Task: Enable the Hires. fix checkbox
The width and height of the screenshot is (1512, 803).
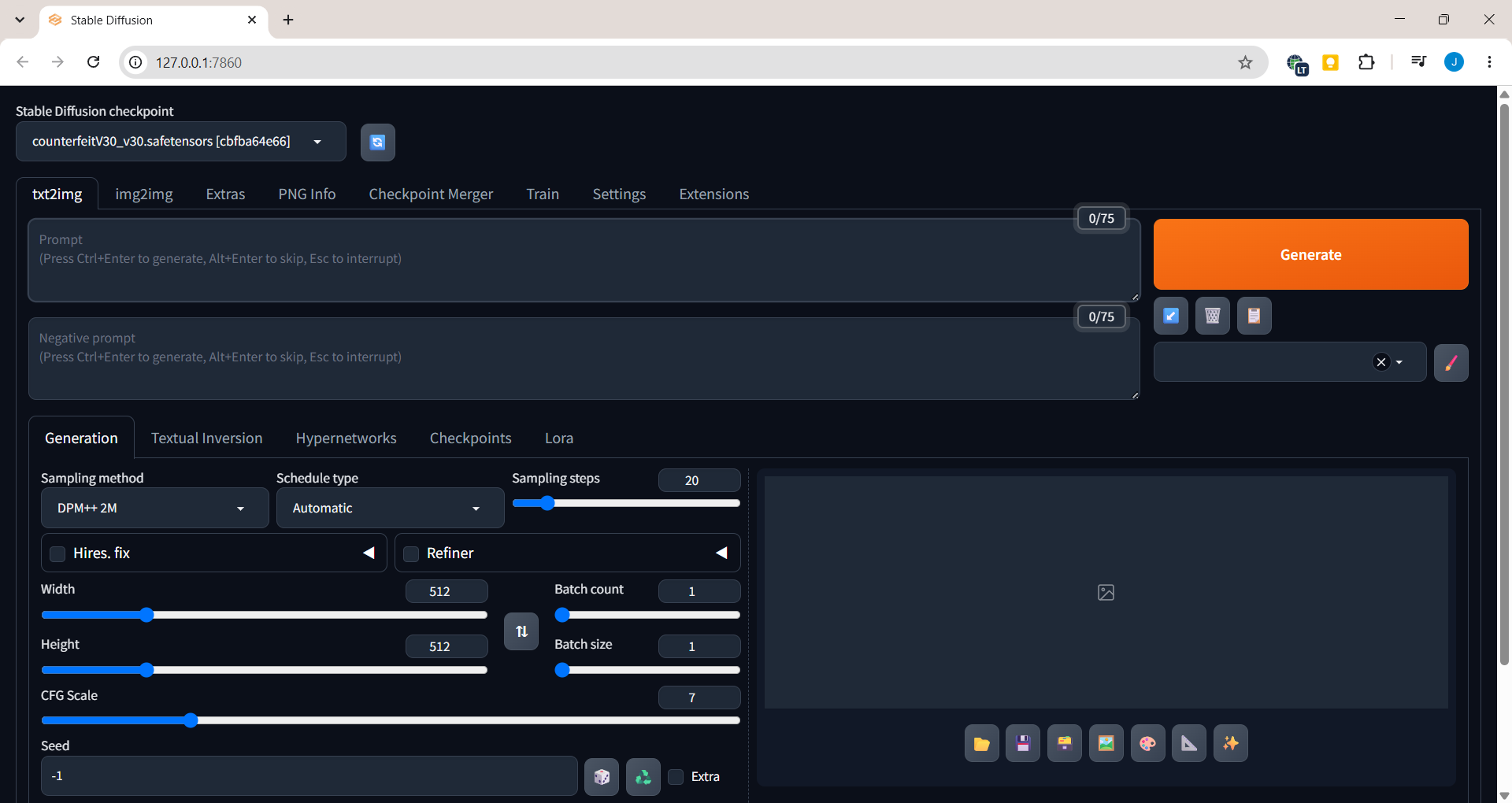Action: click(x=57, y=553)
